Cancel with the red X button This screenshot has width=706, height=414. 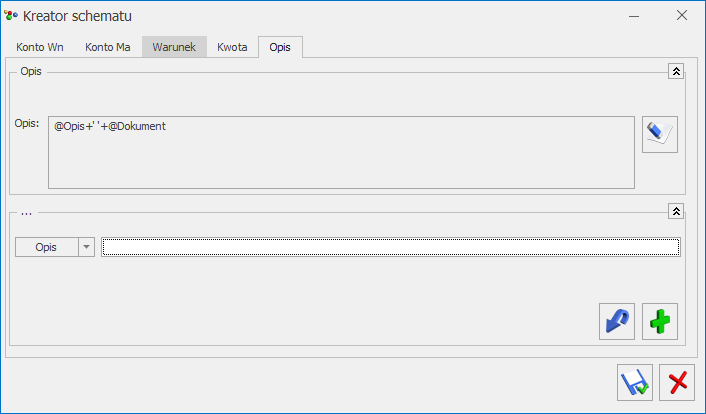pyautogui.click(x=677, y=382)
